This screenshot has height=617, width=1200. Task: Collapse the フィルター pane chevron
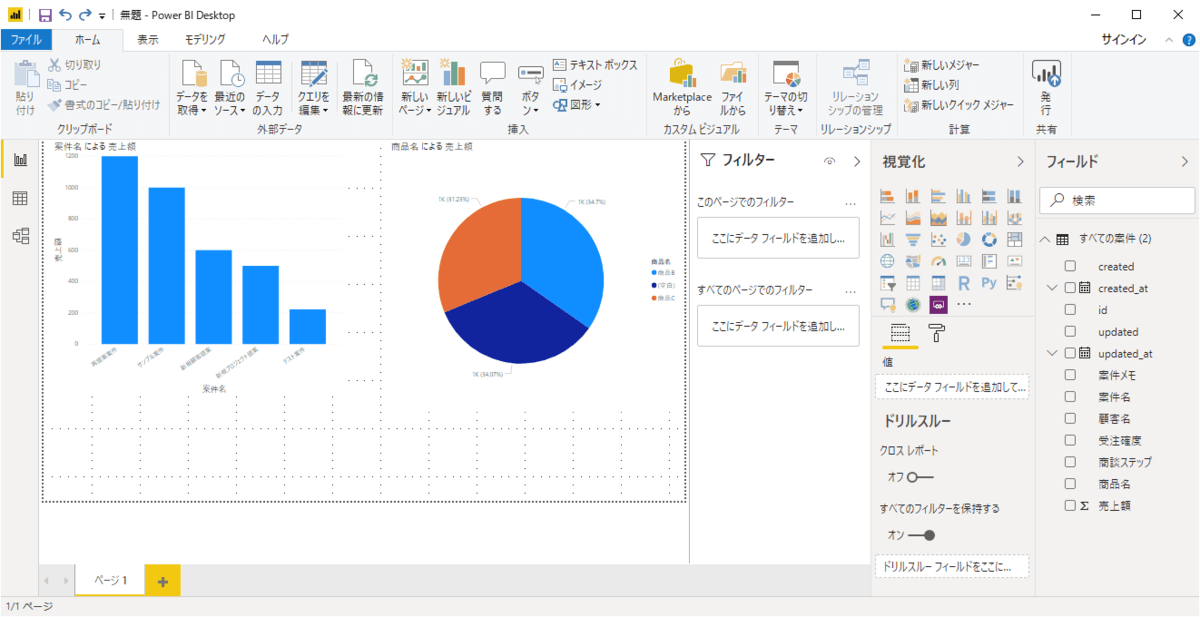(857, 161)
